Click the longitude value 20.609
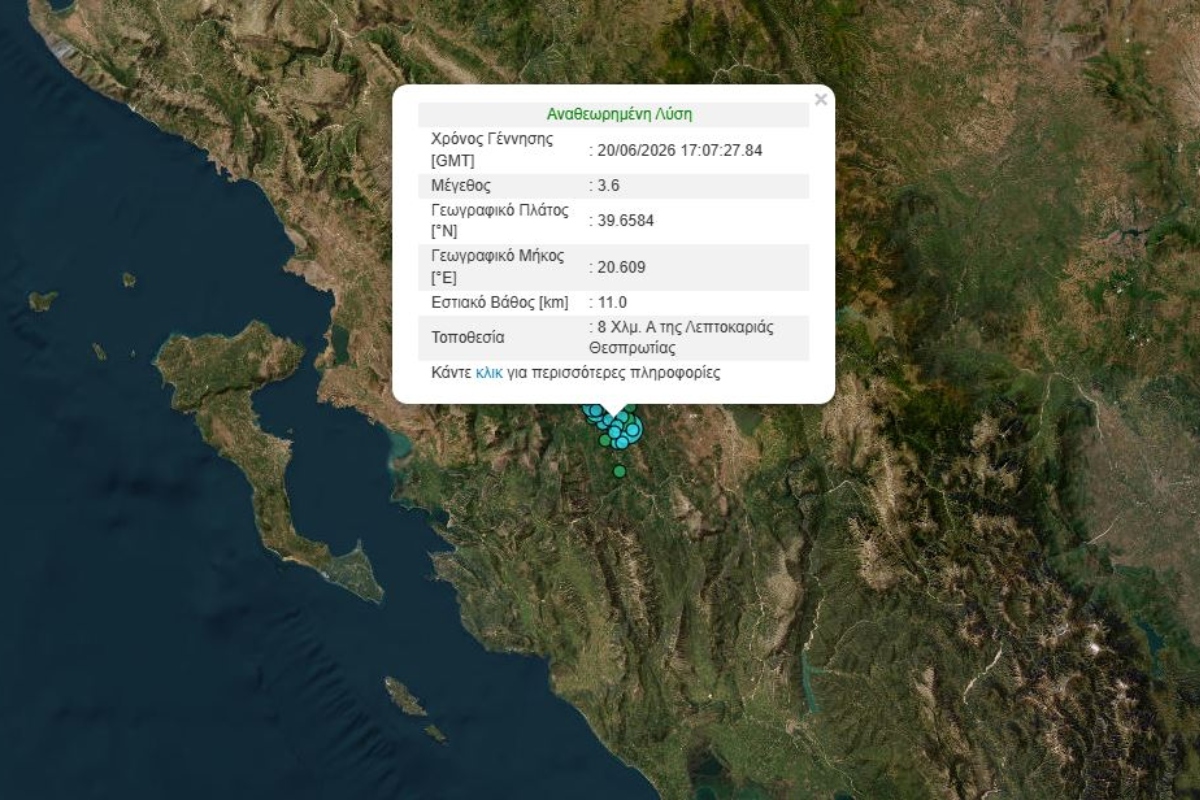The width and height of the screenshot is (1200, 800). [623, 267]
